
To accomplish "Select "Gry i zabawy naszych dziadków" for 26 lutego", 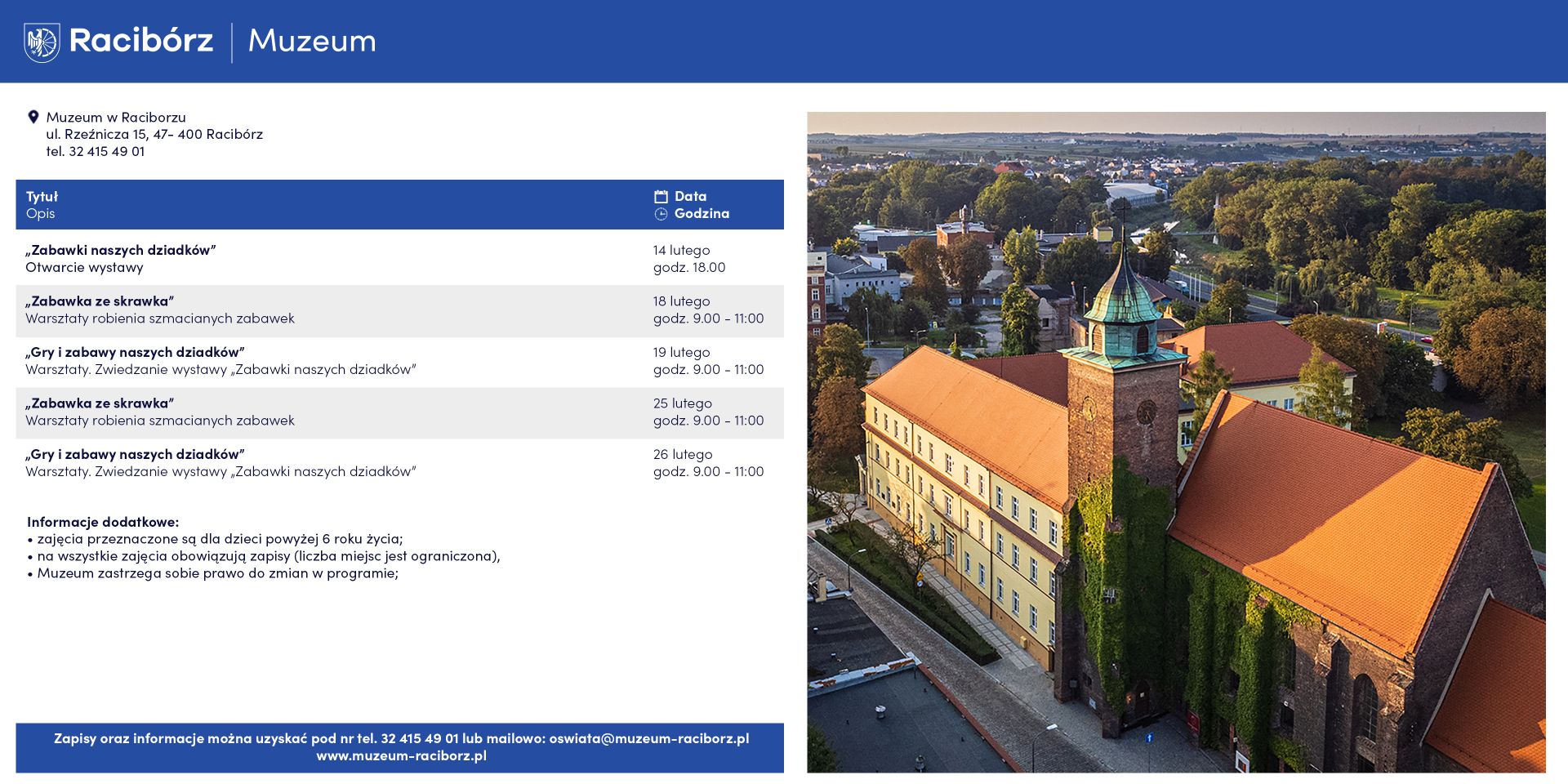I will pos(135,454).
